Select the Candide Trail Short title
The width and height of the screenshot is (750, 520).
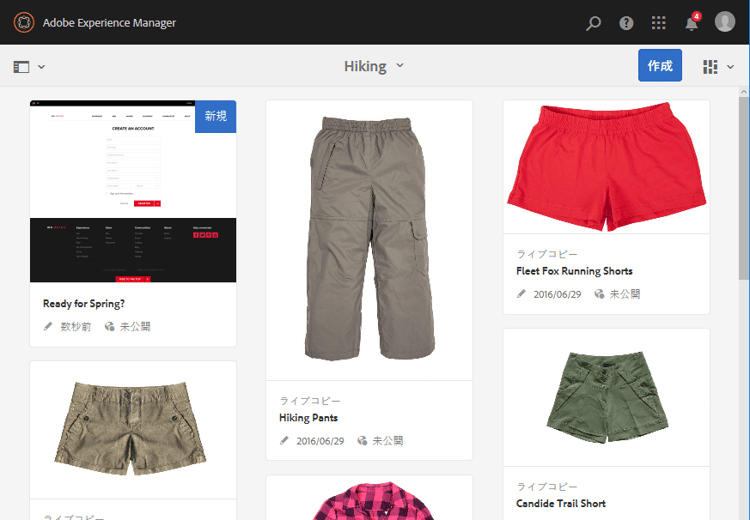[x=561, y=504]
